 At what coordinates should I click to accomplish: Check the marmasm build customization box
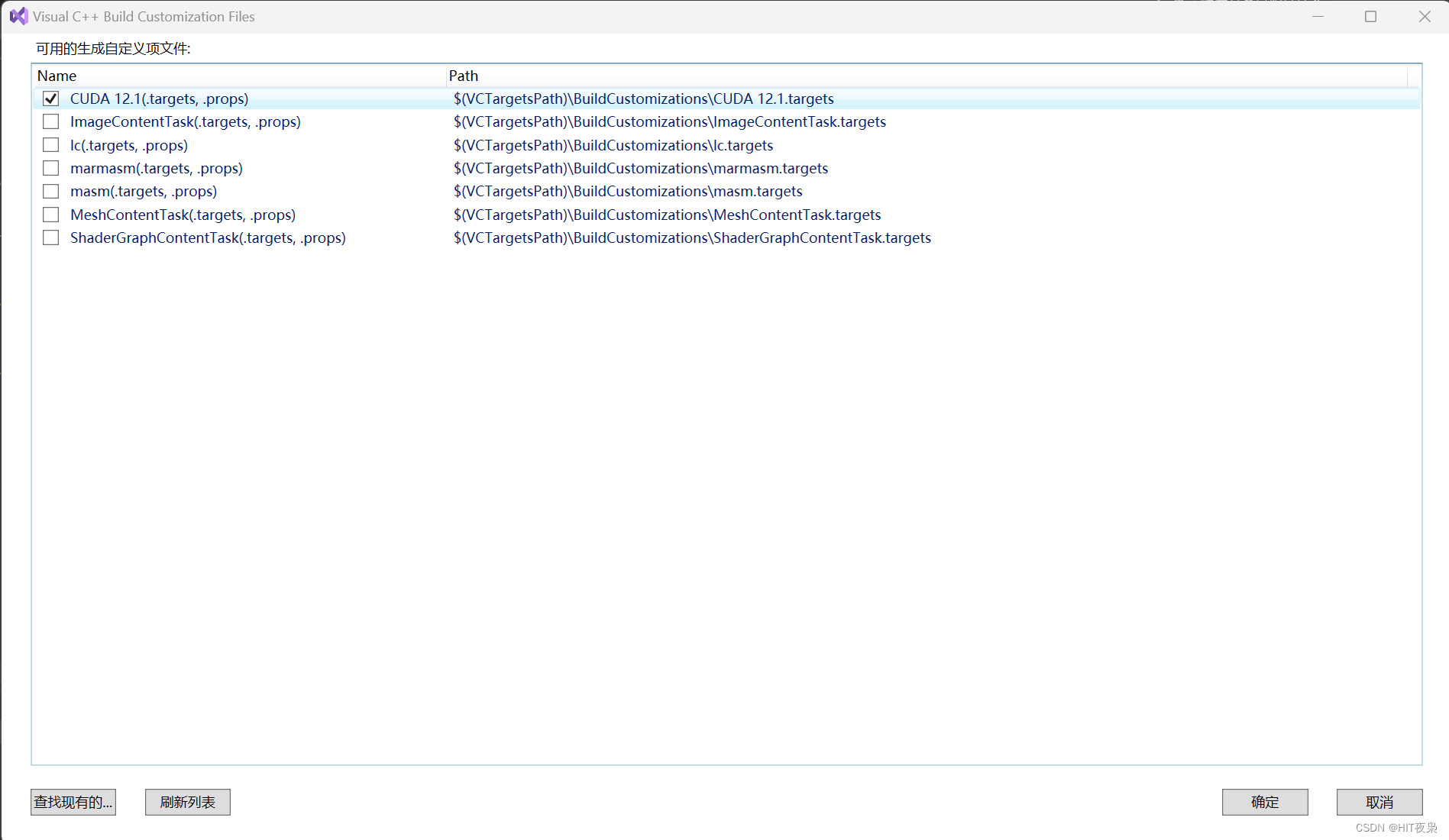(51, 168)
